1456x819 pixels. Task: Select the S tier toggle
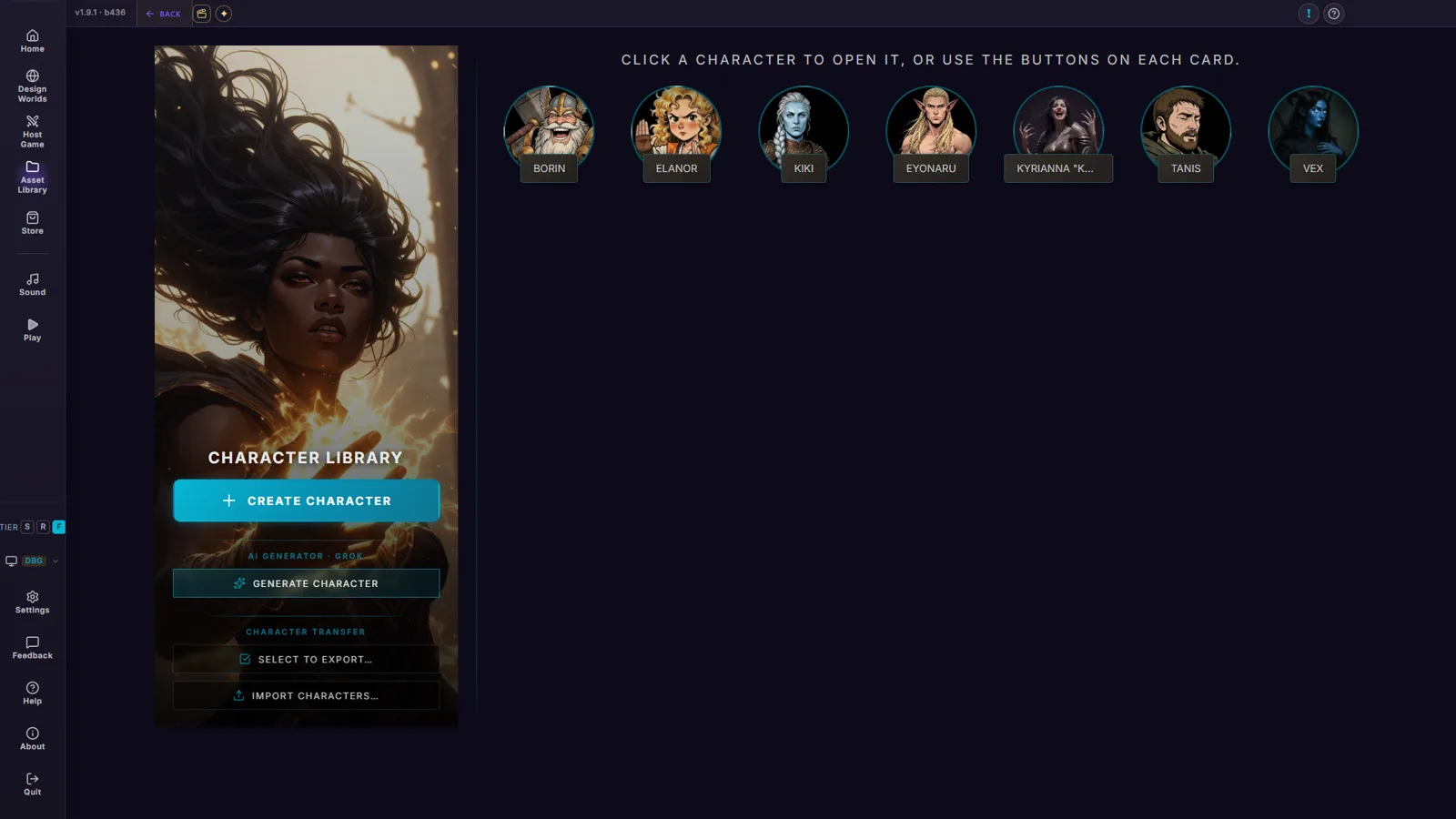coord(27,527)
